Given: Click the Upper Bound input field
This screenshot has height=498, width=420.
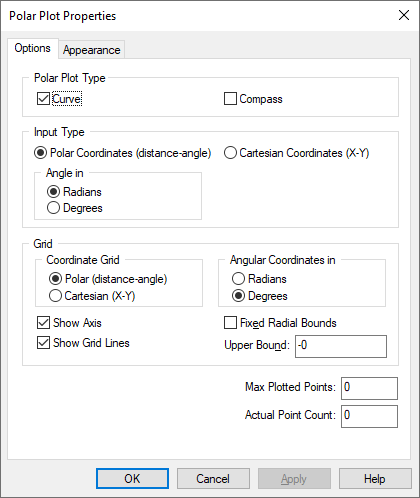Looking at the screenshot, I should [x=341, y=347].
